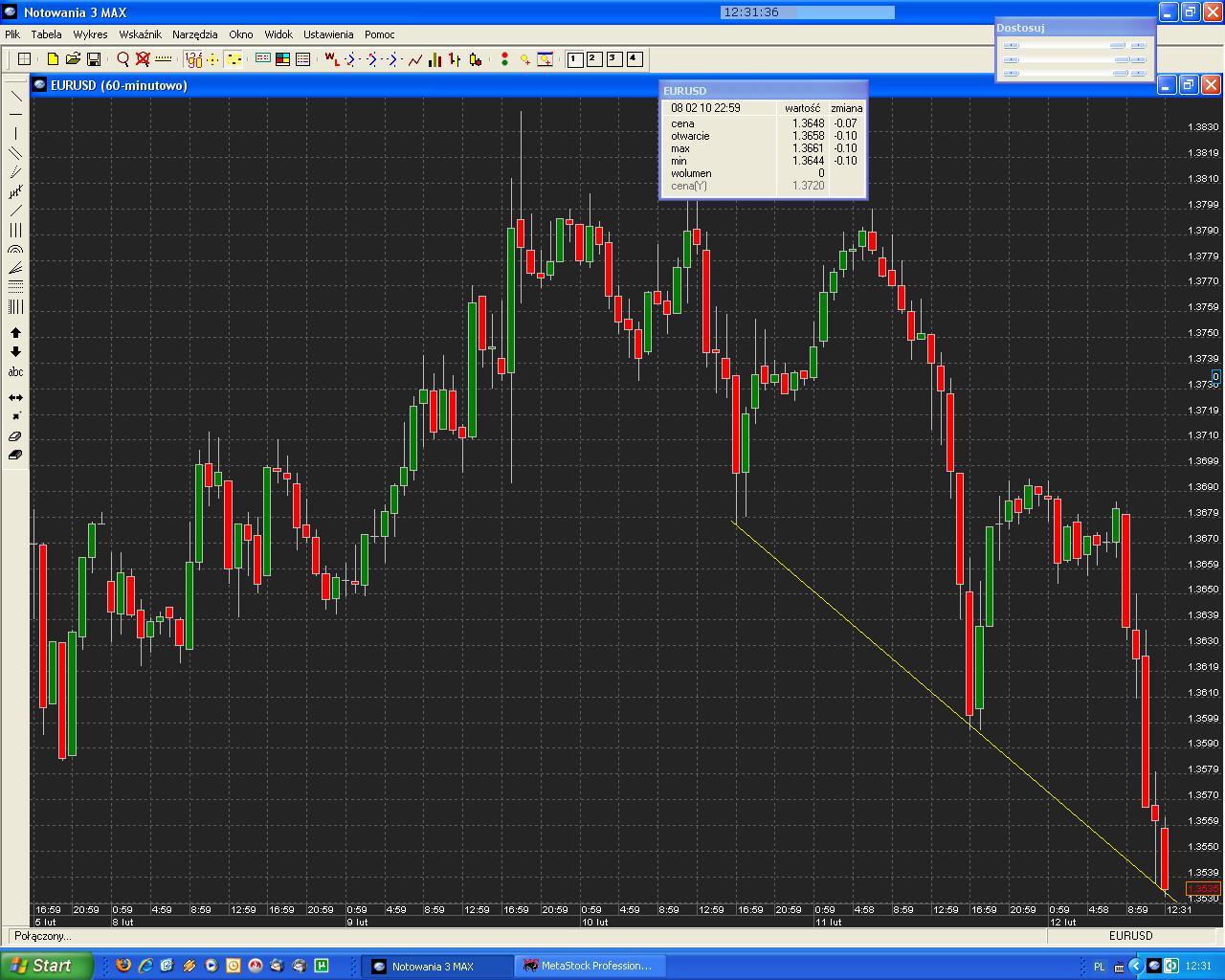This screenshot has width=1225, height=980.
Task: Click the PL language indicator in tray
Action: (x=1099, y=967)
